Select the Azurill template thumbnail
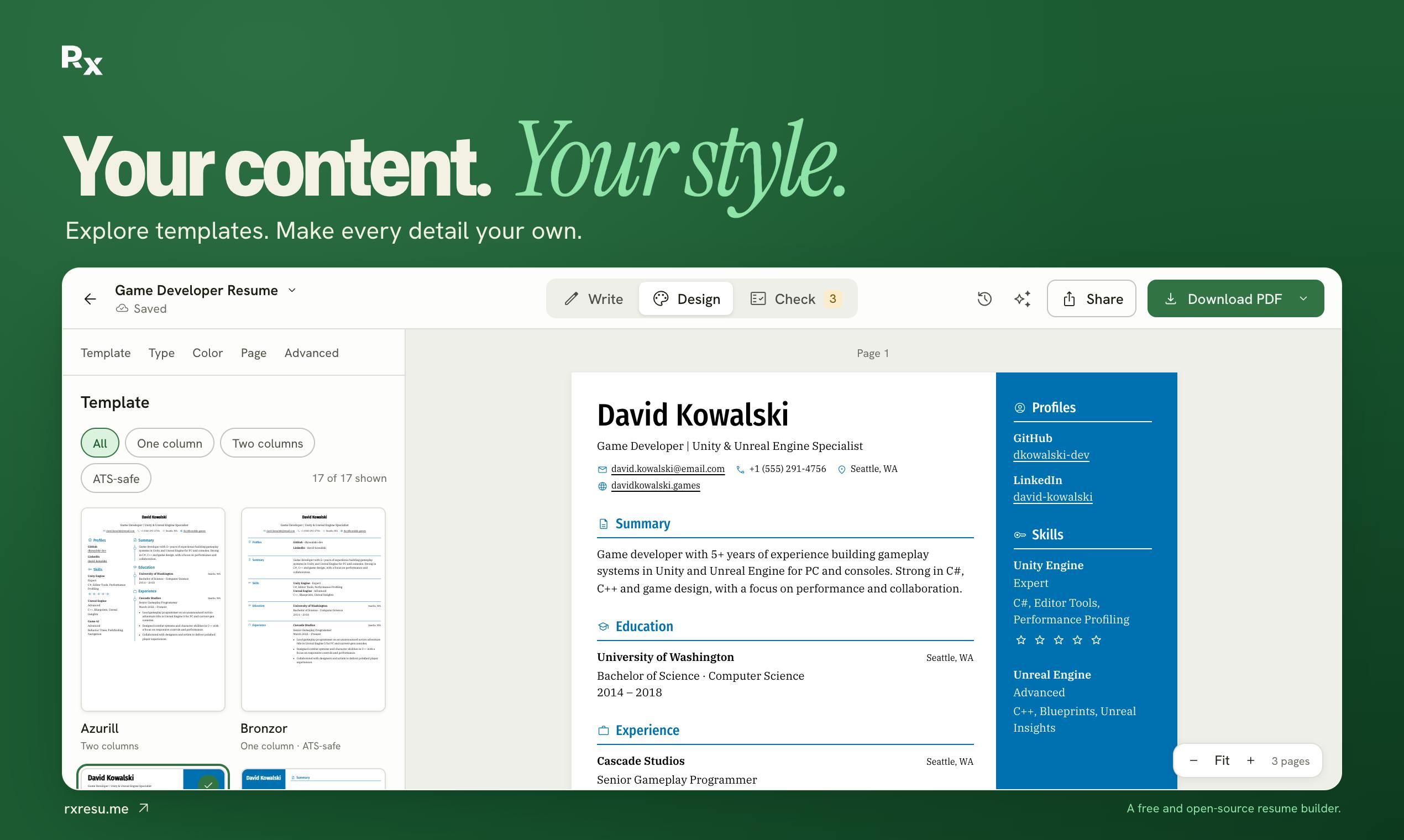 tap(153, 610)
